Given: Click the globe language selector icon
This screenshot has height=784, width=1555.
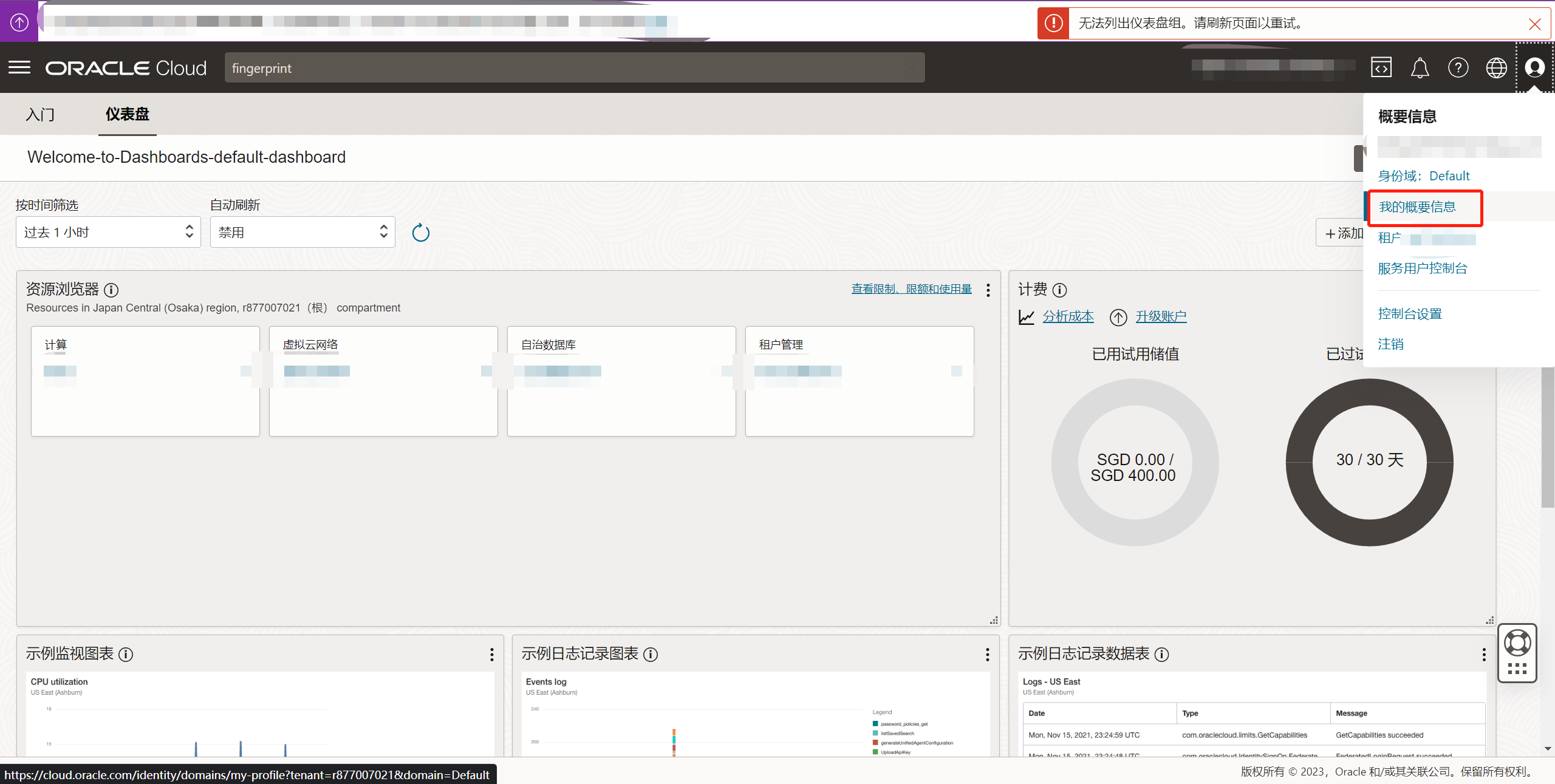Looking at the screenshot, I should 1496,67.
